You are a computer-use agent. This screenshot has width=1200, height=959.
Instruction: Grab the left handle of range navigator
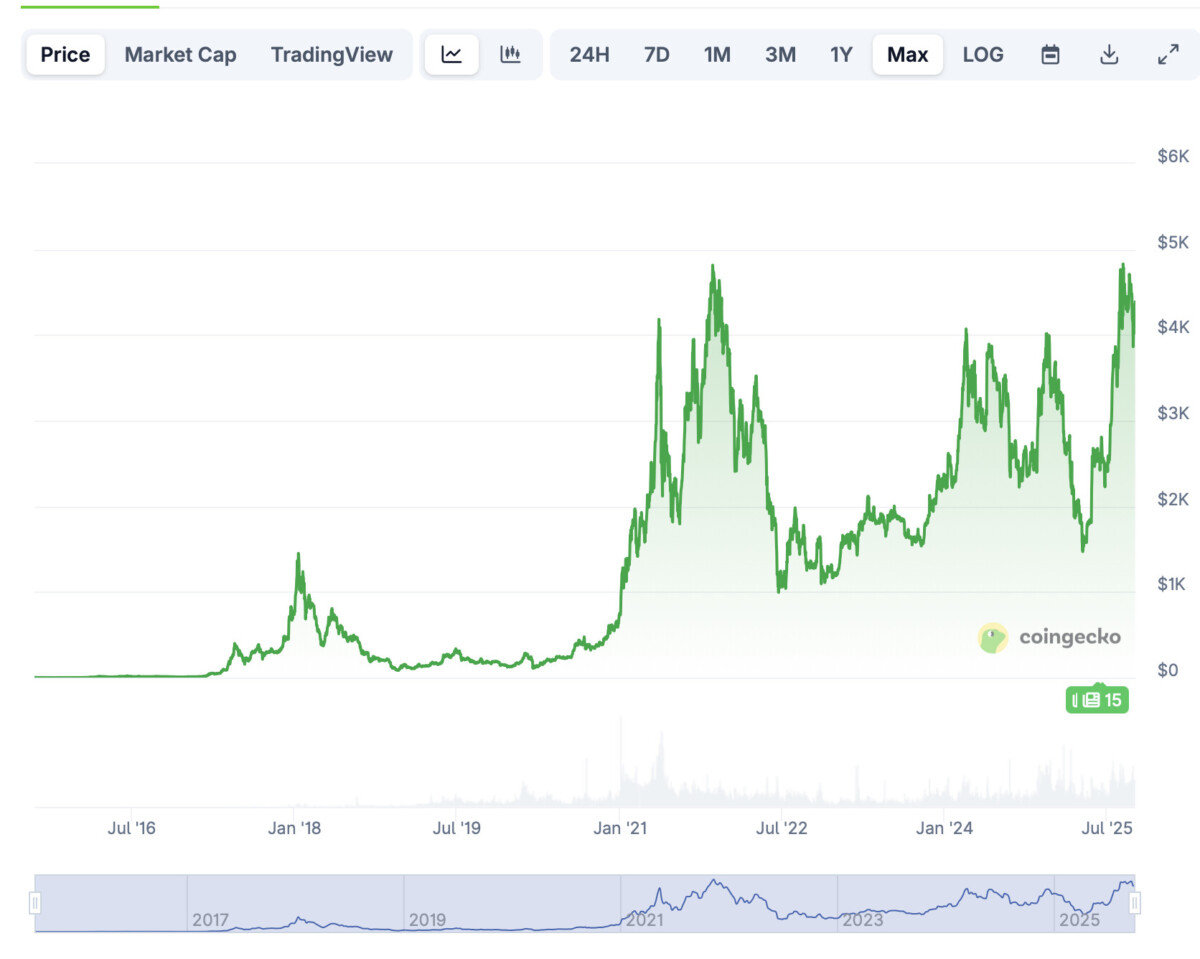(35, 904)
